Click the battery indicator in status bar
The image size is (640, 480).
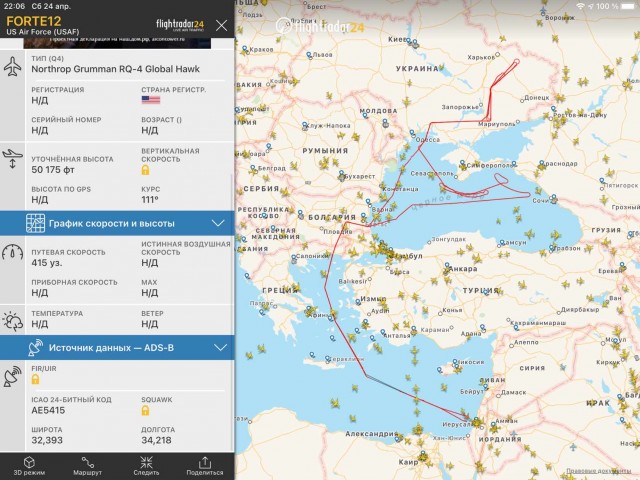(629, 7)
